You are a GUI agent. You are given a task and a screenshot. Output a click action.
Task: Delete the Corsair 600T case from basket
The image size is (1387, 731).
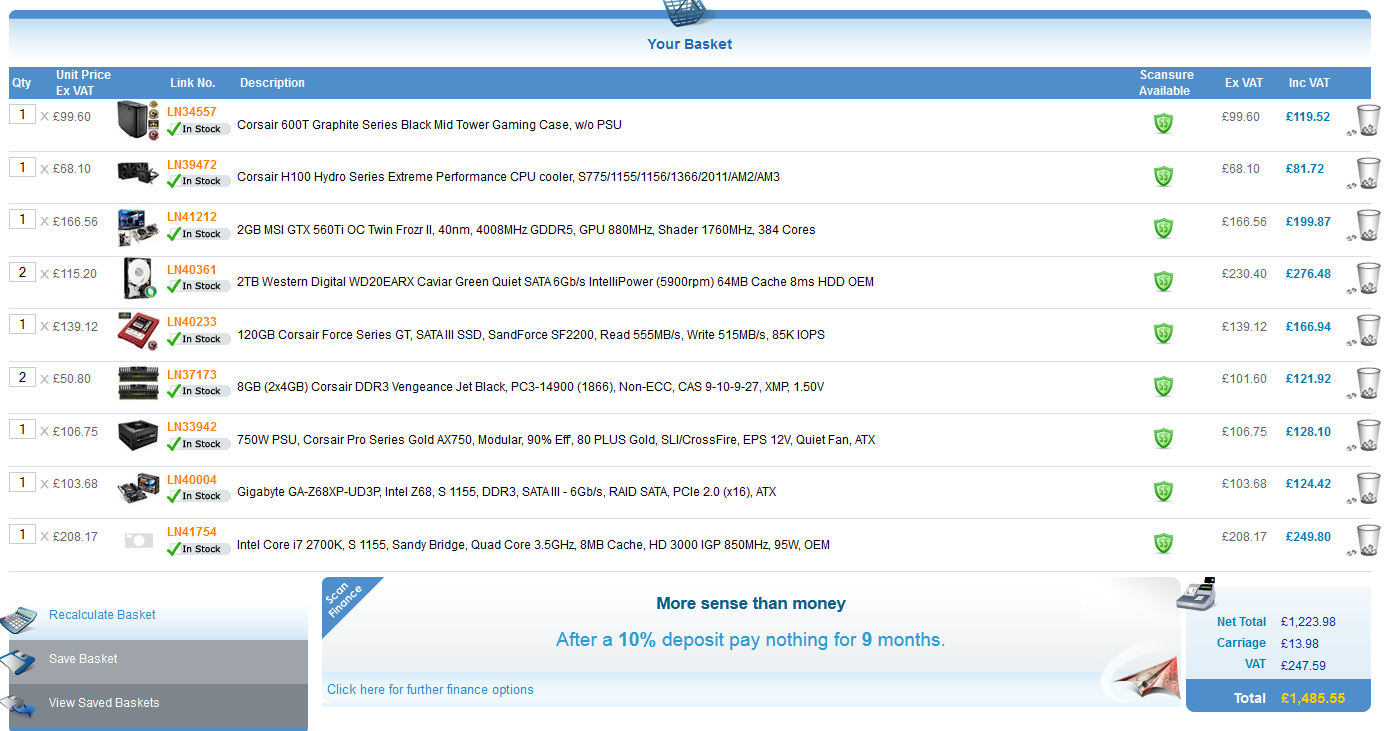pyautogui.click(x=1367, y=119)
